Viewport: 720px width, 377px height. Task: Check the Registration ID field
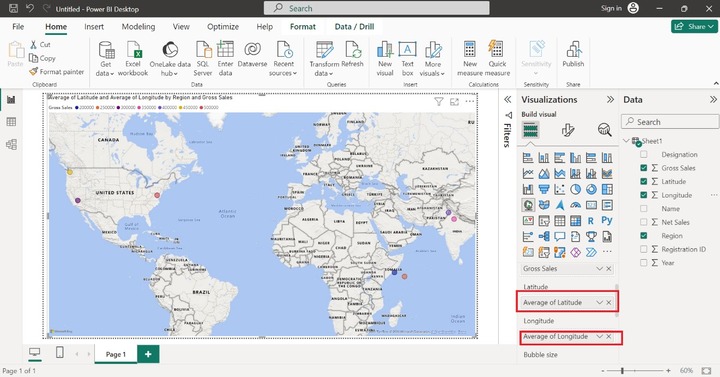click(x=644, y=249)
